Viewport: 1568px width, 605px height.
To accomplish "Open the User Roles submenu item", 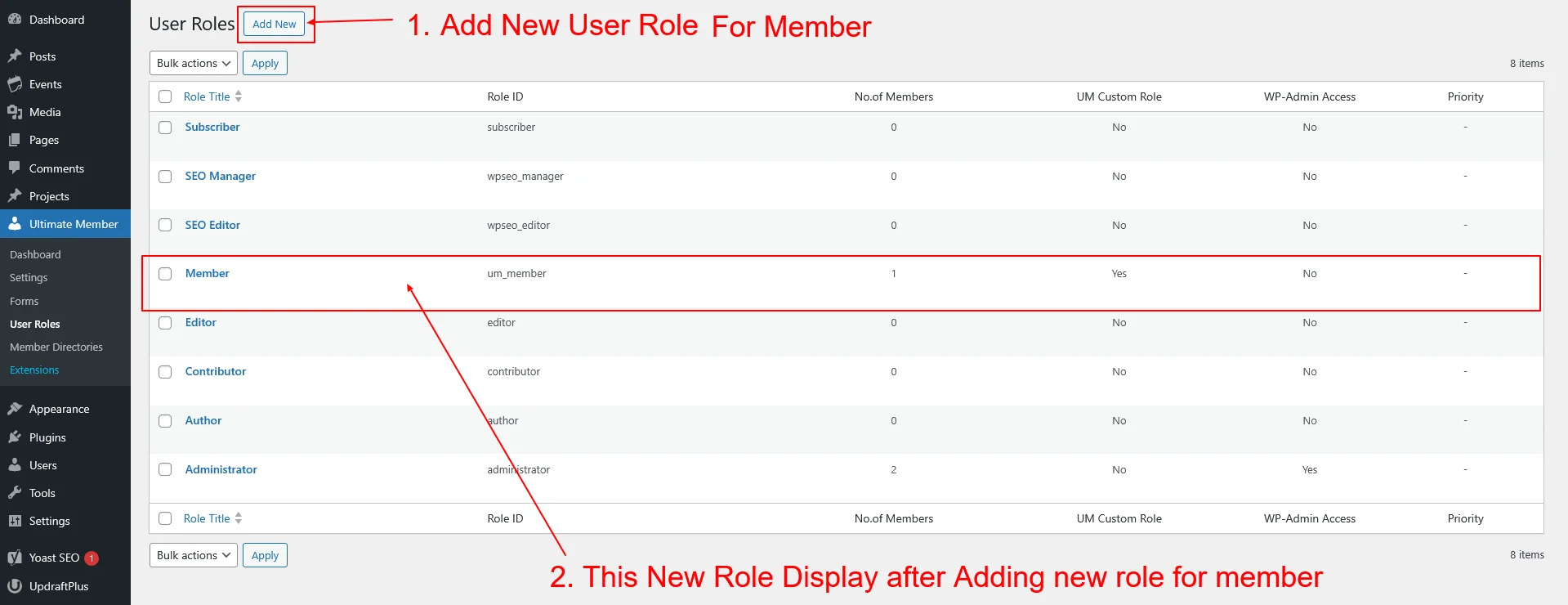I will pyautogui.click(x=35, y=324).
